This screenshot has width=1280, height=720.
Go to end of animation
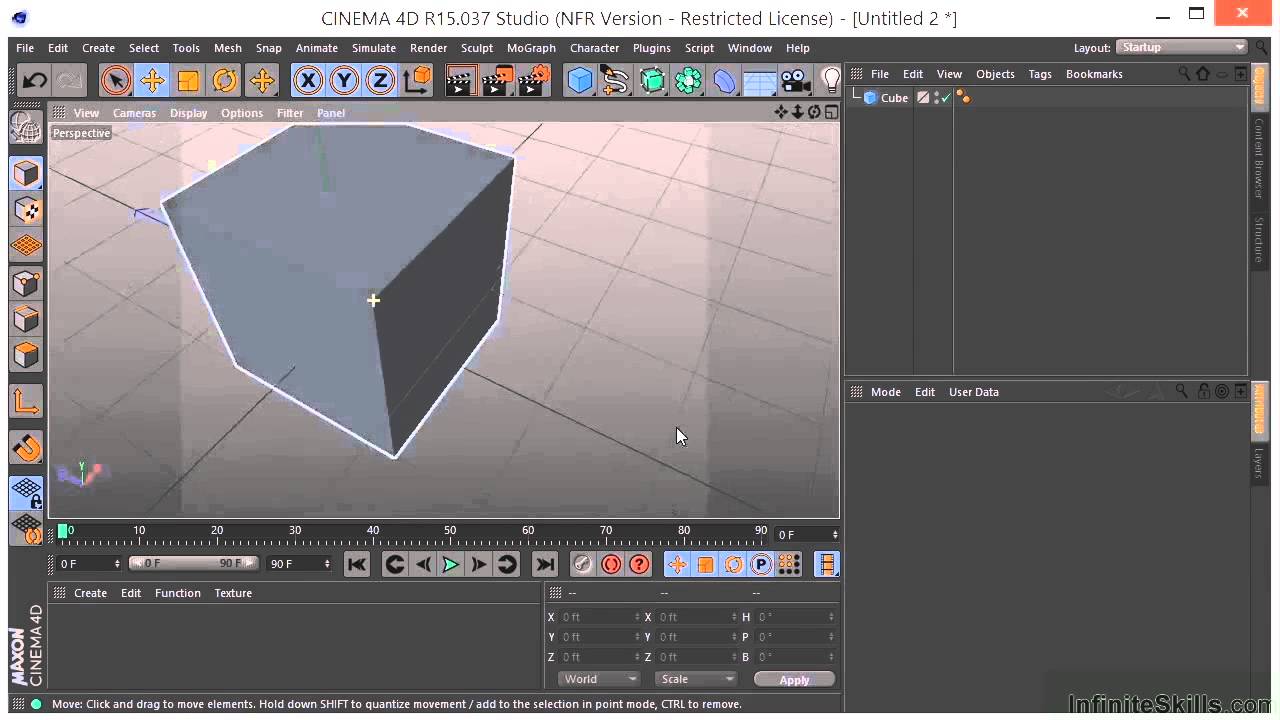(x=545, y=565)
